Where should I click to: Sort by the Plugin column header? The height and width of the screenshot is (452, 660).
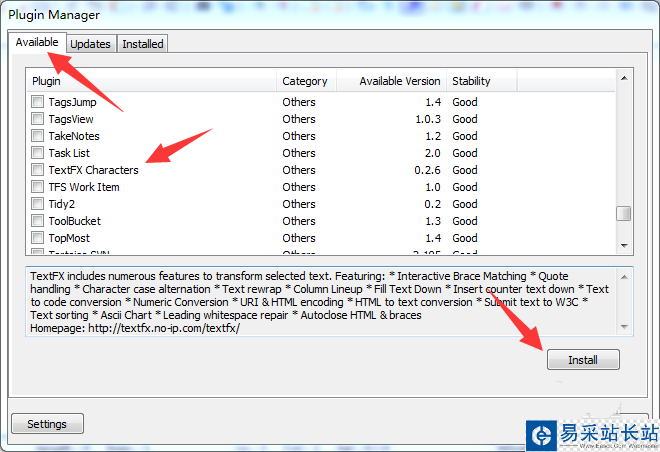152,81
